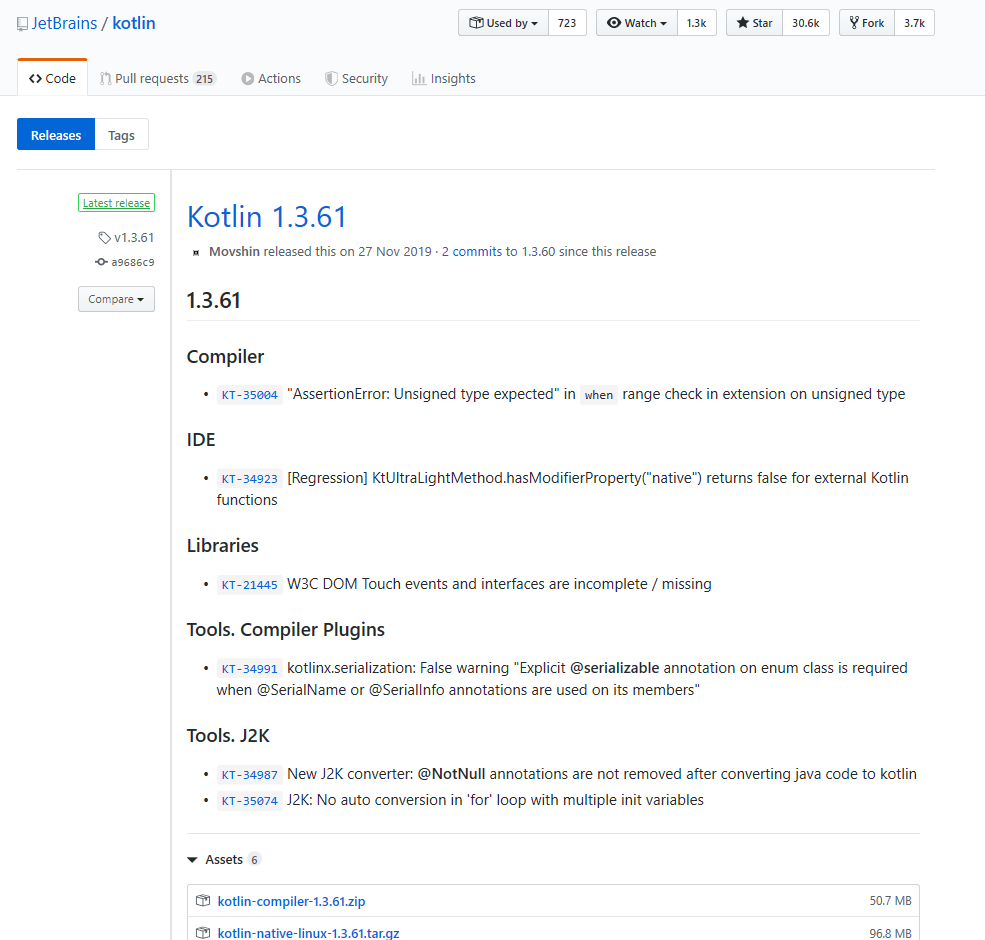The width and height of the screenshot is (985, 940).
Task: Download kotlin-native-linux-1.3.61.tar.gz
Action: (308, 933)
